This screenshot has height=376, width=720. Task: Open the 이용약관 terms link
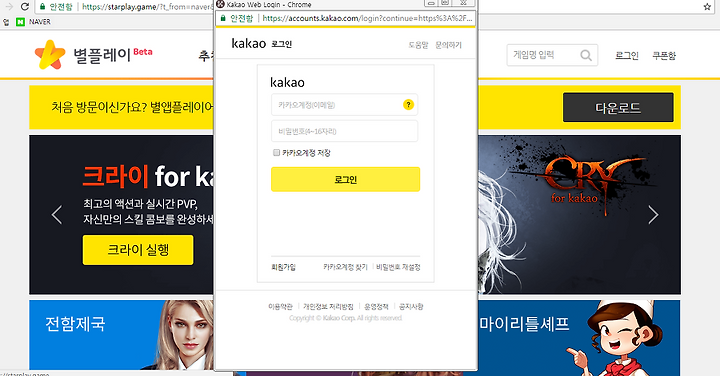[x=280, y=306]
